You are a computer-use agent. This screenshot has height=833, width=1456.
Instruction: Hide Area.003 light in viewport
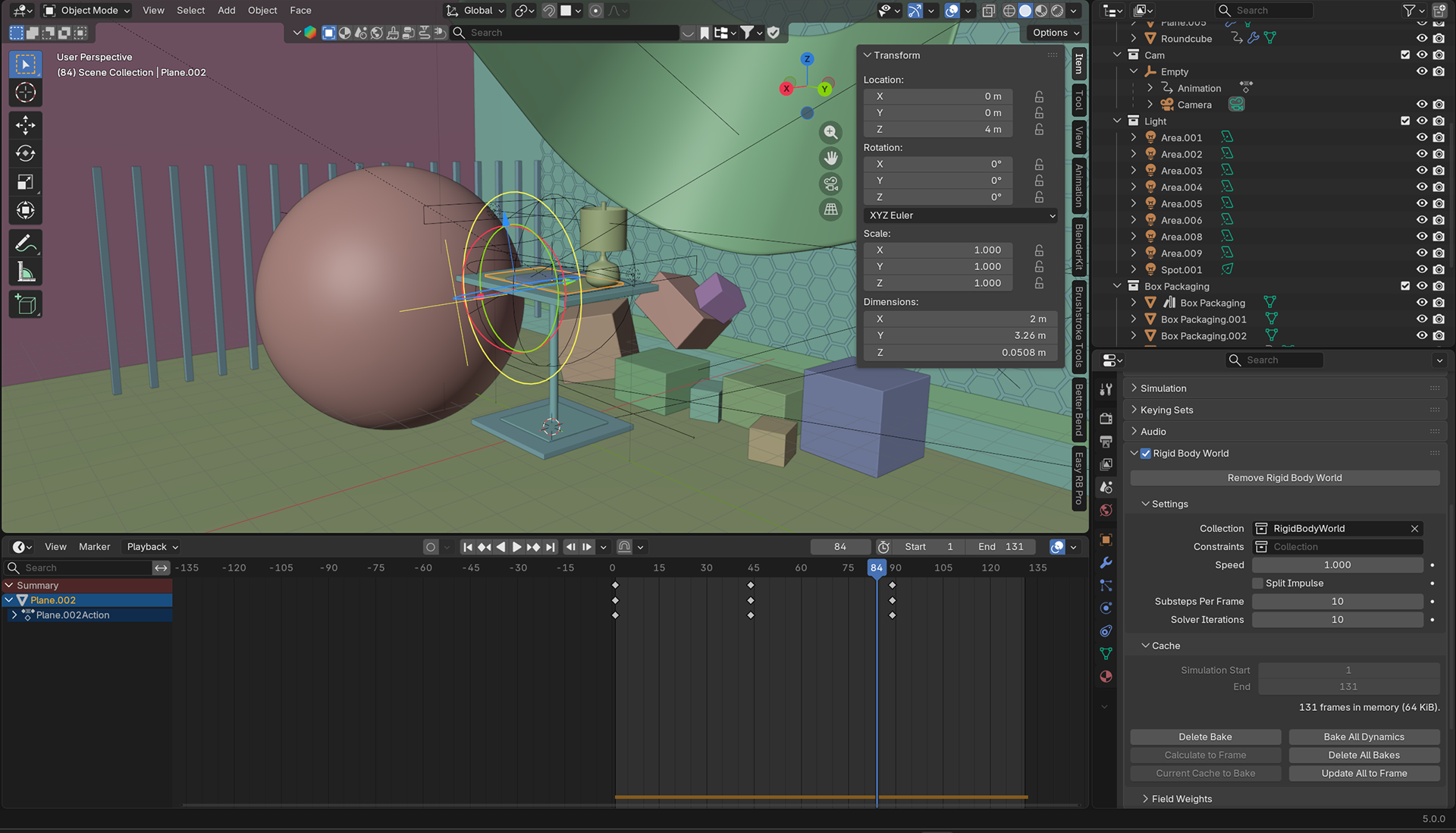(1422, 171)
